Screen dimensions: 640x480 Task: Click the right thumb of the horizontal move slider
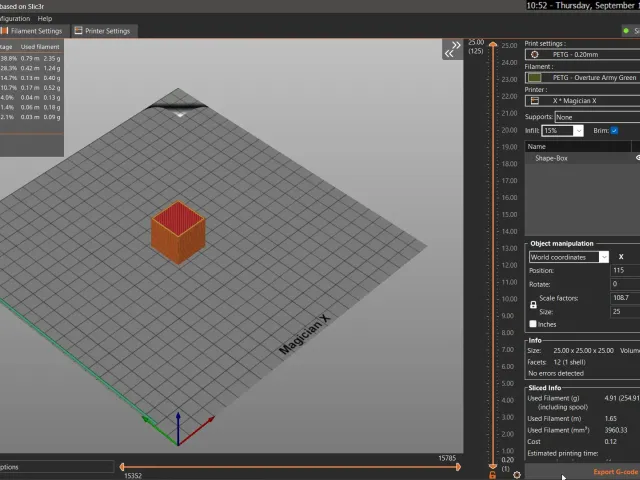click(458, 467)
